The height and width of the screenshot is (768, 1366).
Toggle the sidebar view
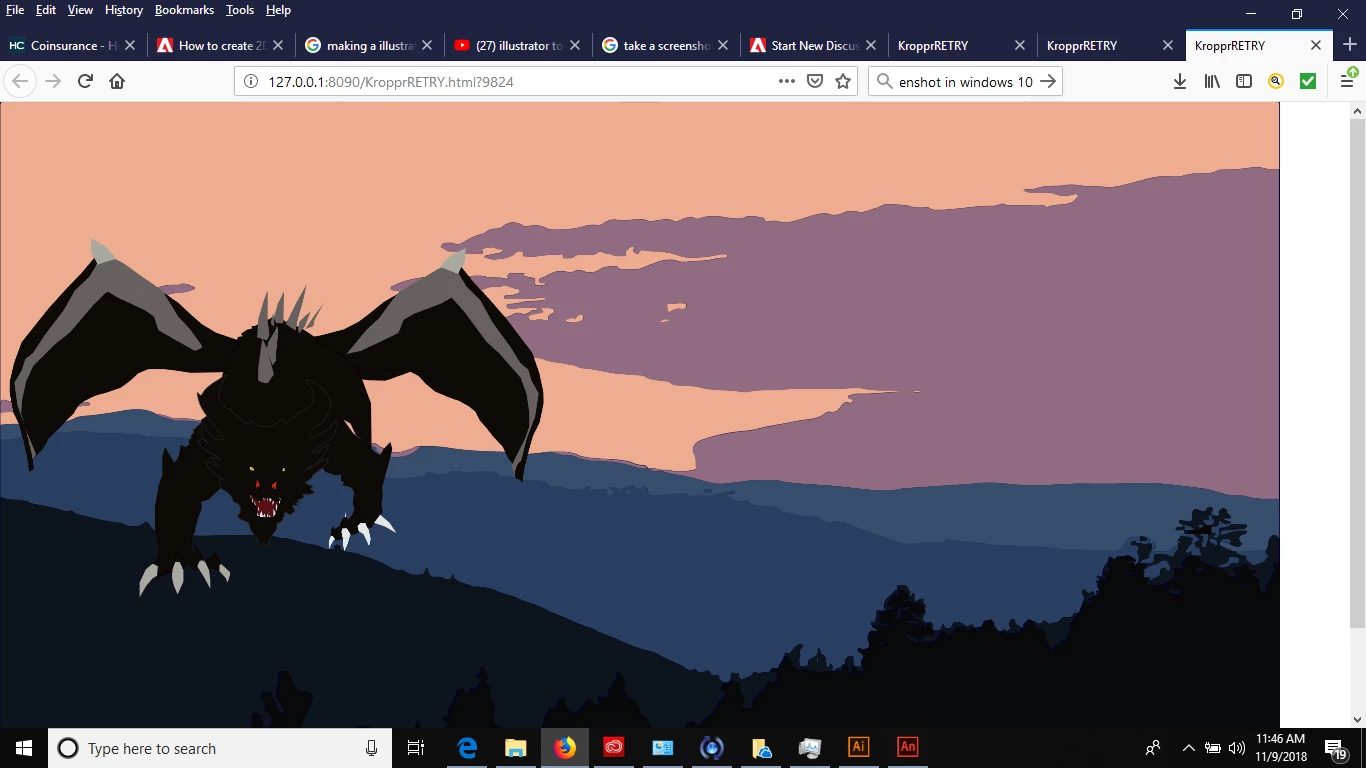1244,81
